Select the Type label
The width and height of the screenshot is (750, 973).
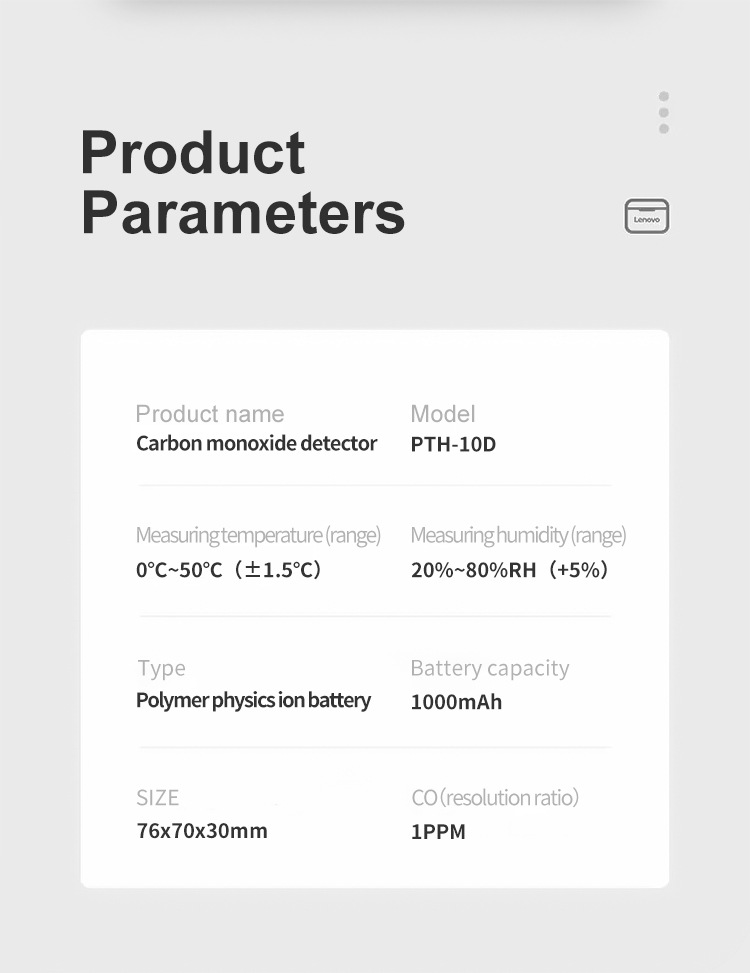(161, 668)
